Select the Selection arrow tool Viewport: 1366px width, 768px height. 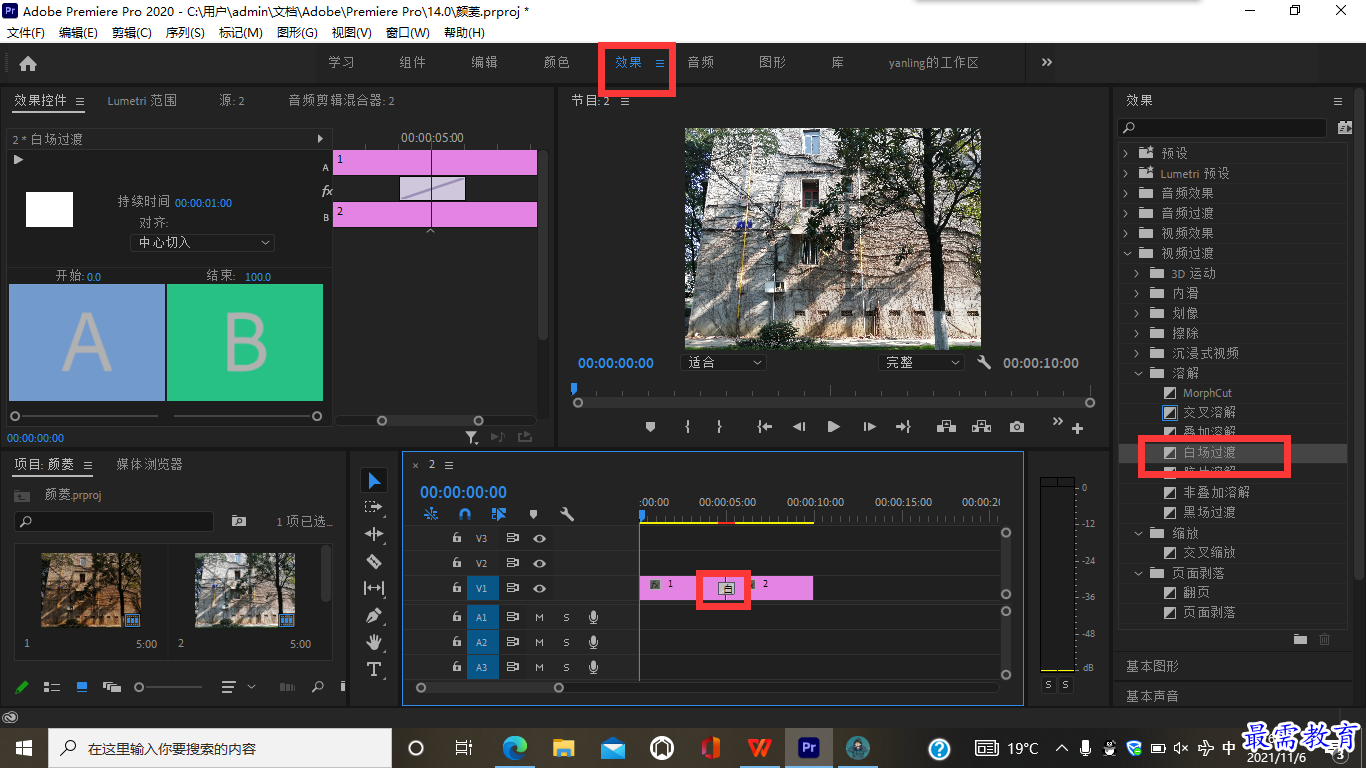[x=374, y=481]
